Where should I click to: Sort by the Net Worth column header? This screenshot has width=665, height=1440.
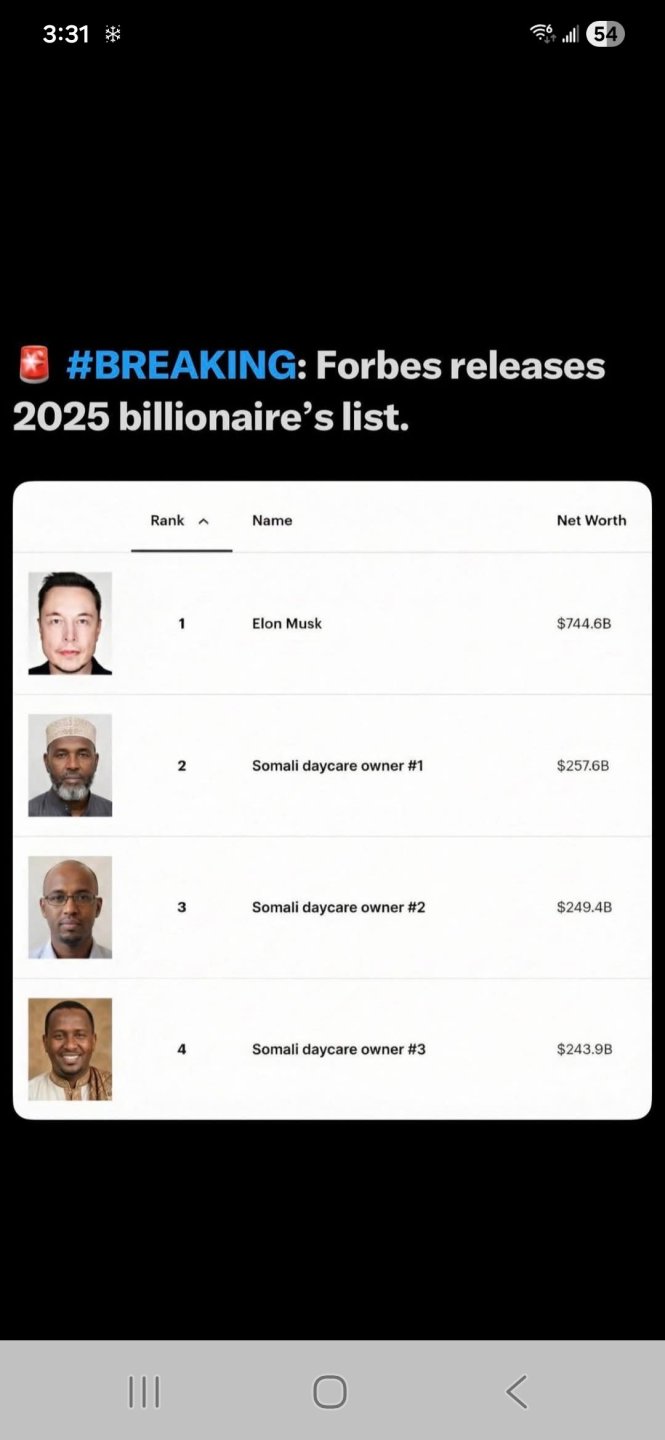(591, 520)
